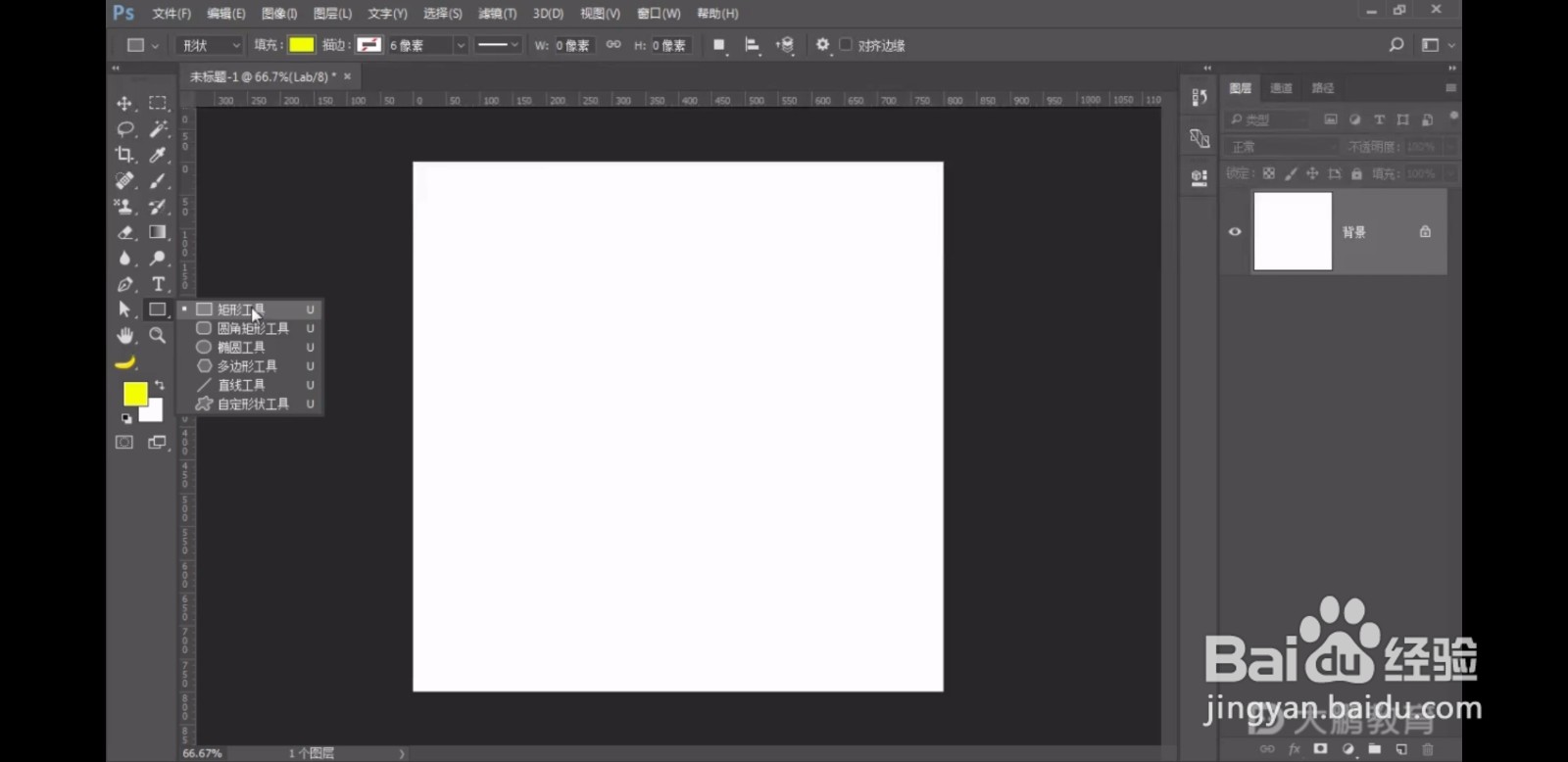
Task: Click yellow fill color swatch
Action: click(302, 45)
